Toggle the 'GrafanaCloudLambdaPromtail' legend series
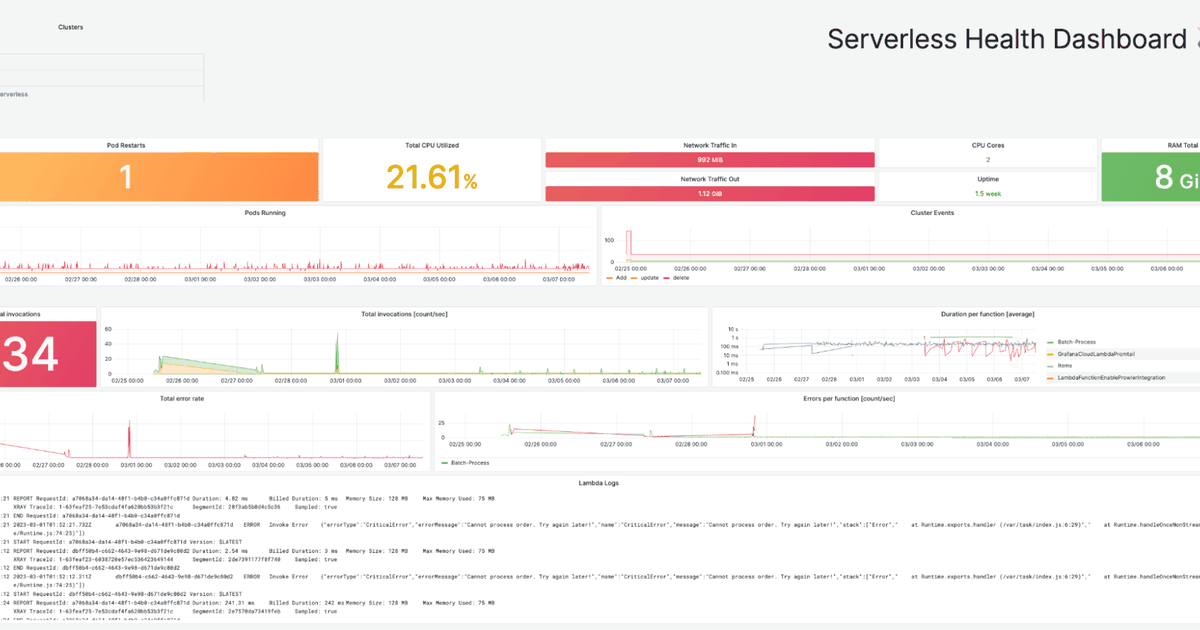 (1096, 354)
